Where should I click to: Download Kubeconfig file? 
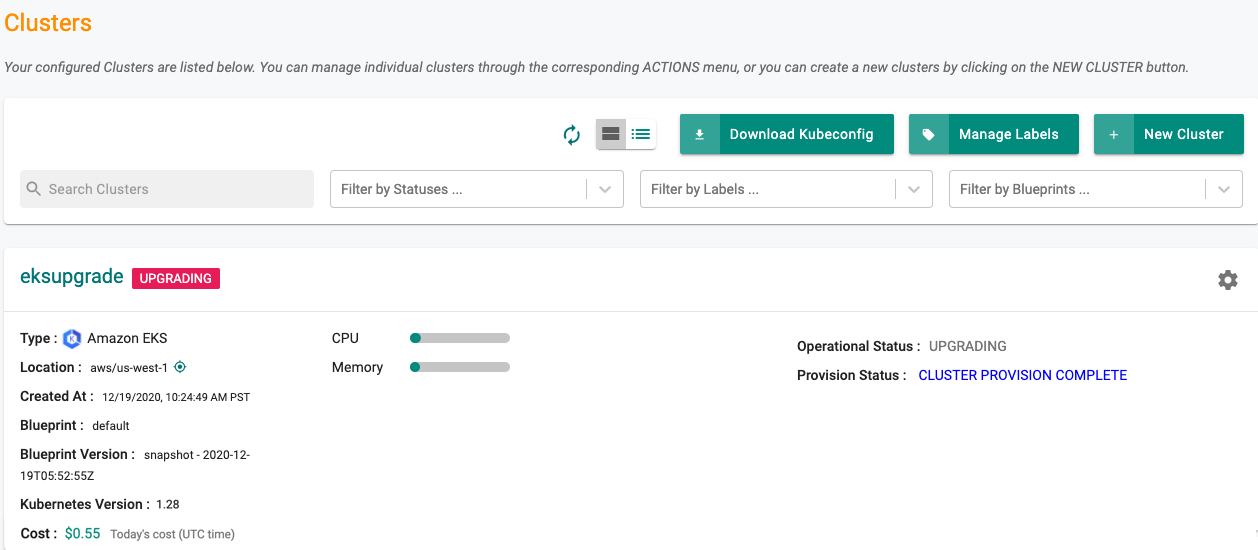[x=777, y=134]
